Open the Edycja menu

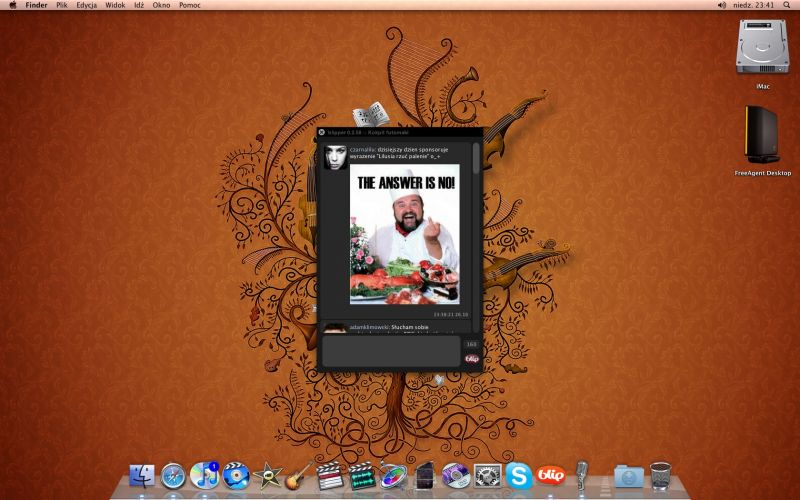[x=86, y=5]
